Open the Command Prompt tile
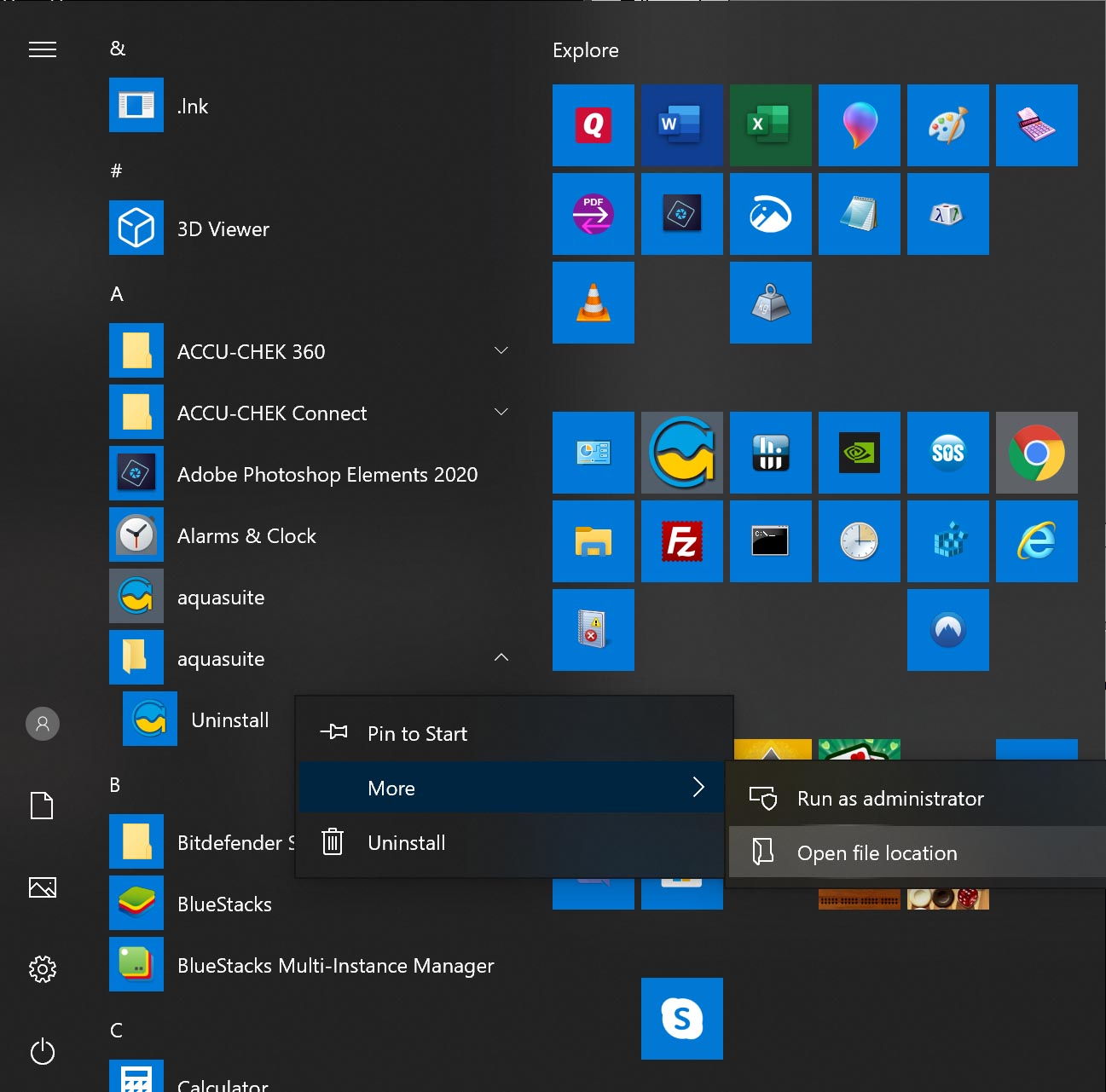This screenshot has height=1092, width=1106. (x=770, y=541)
